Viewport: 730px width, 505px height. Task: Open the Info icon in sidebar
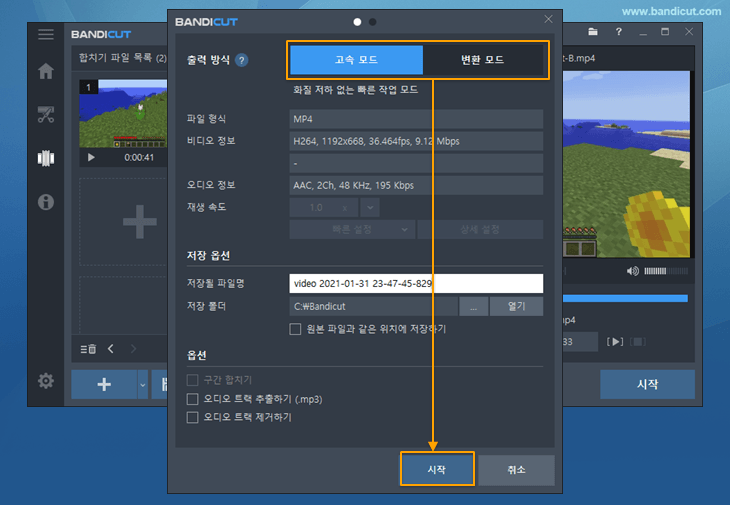pos(46,202)
